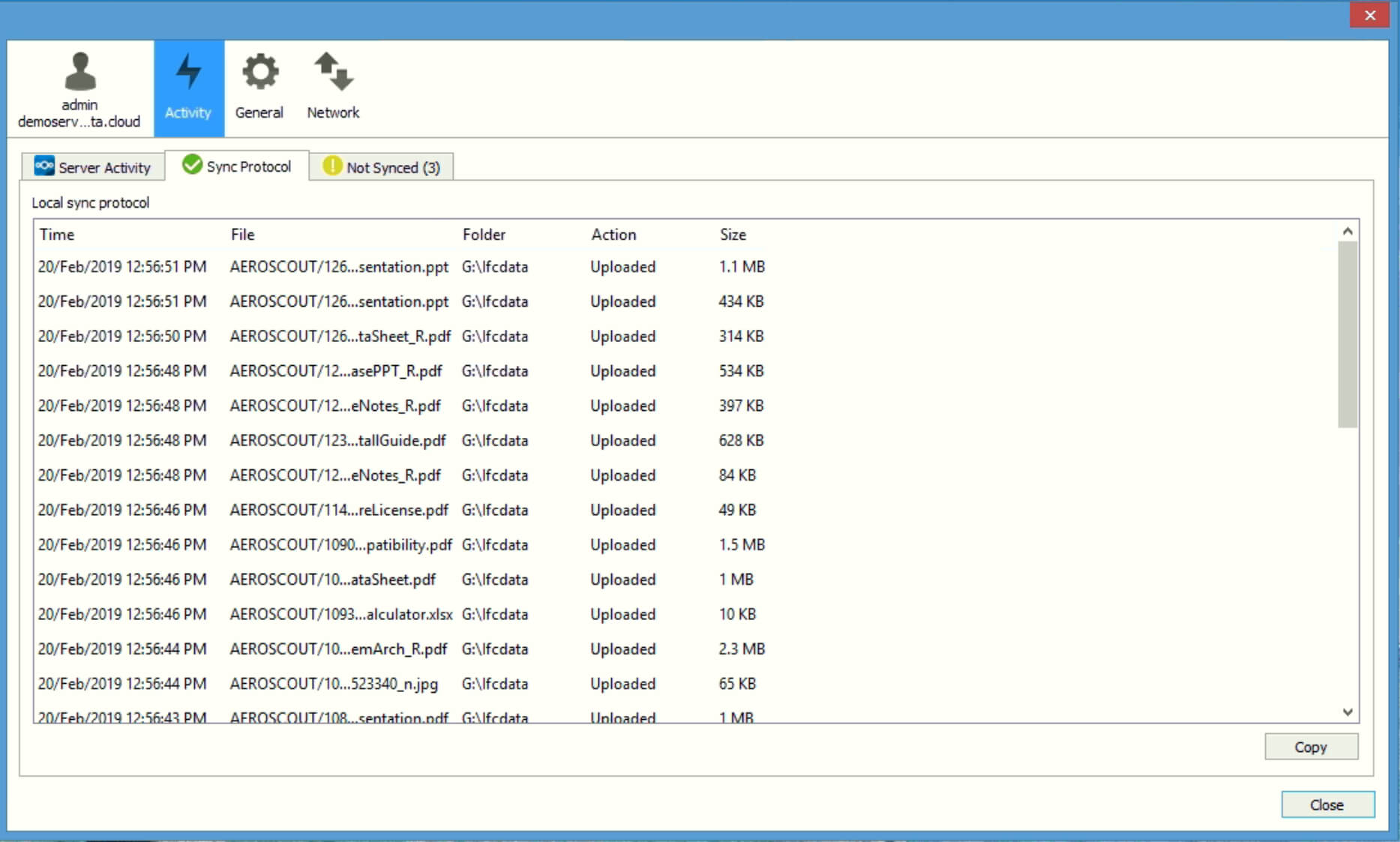Click the File column header
The height and width of the screenshot is (842, 1400).
(242, 234)
